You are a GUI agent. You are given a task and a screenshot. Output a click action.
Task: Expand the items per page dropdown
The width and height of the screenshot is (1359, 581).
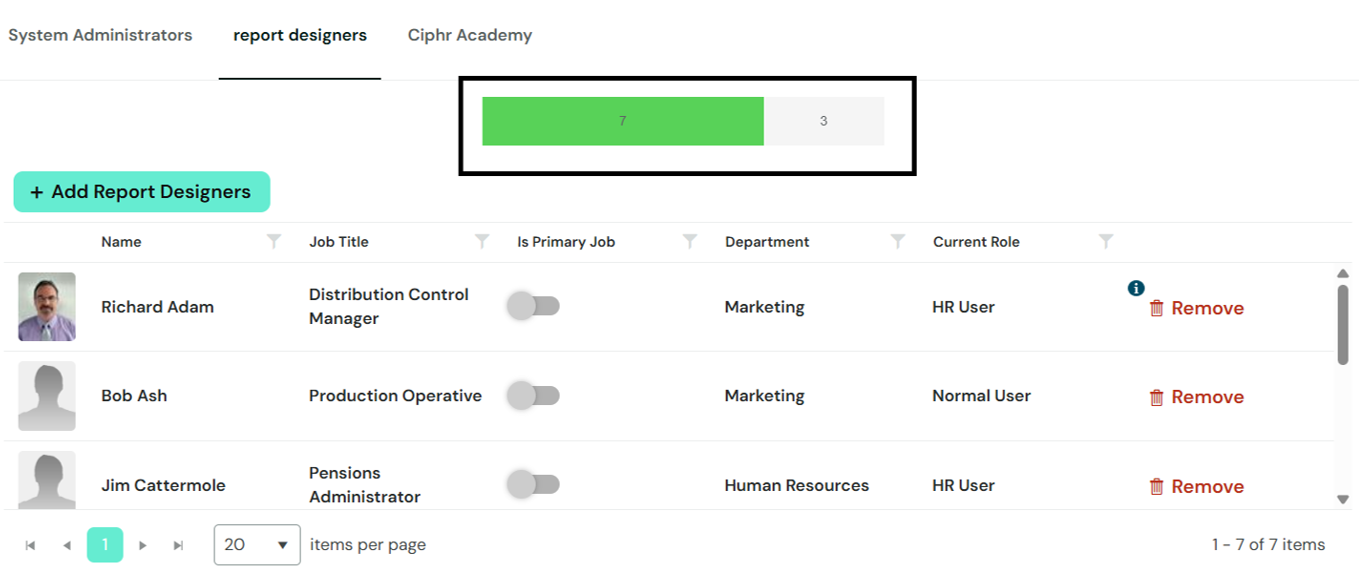click(x=257, y=545)
